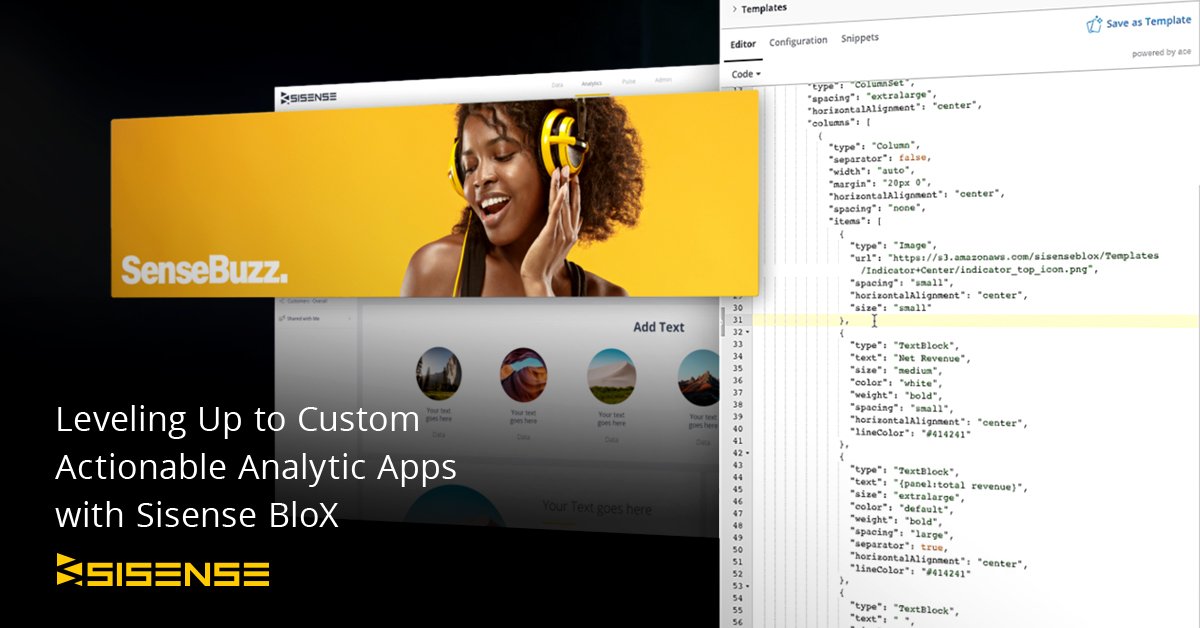Open the Code dropdown

point(746,74)
